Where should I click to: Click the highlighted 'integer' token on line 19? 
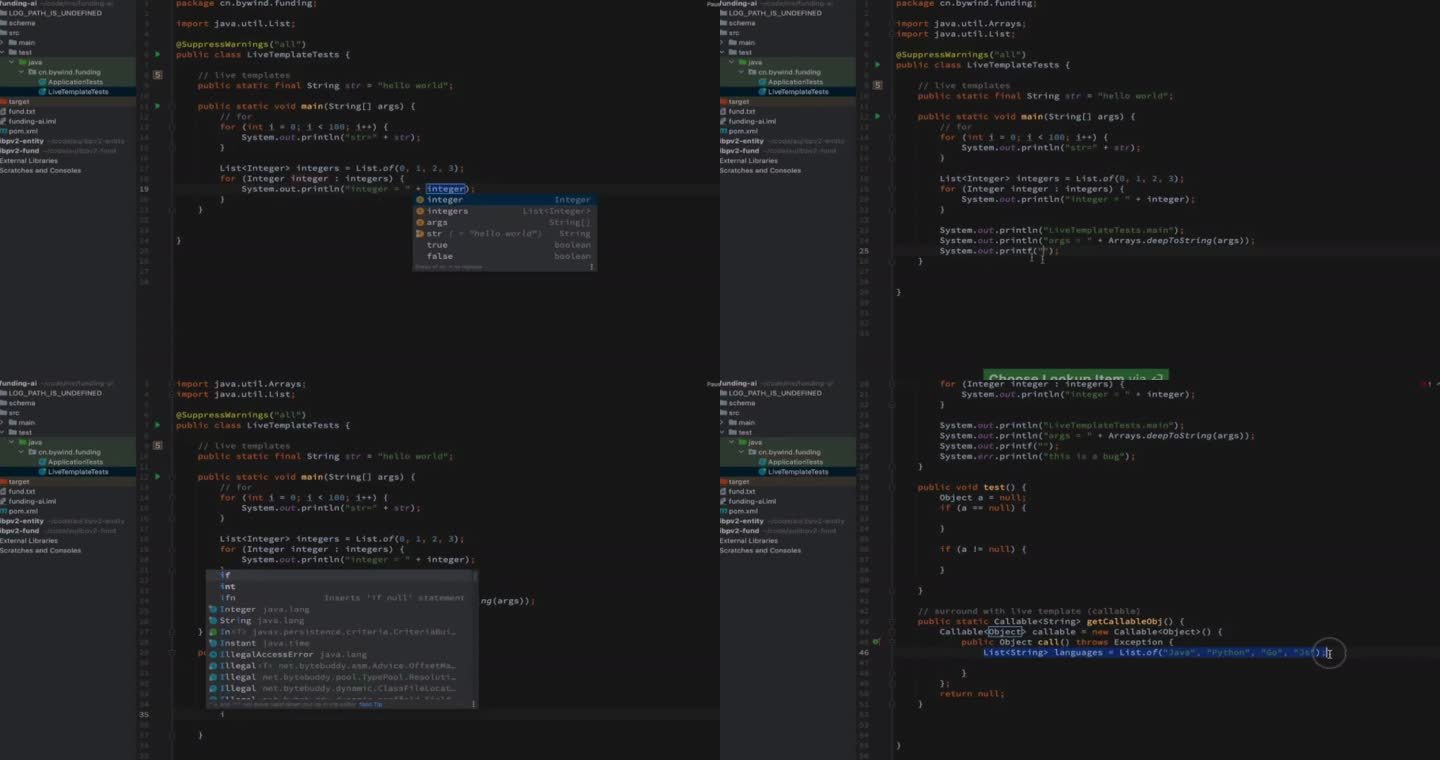pyautogui.click(x=445, y=189)
